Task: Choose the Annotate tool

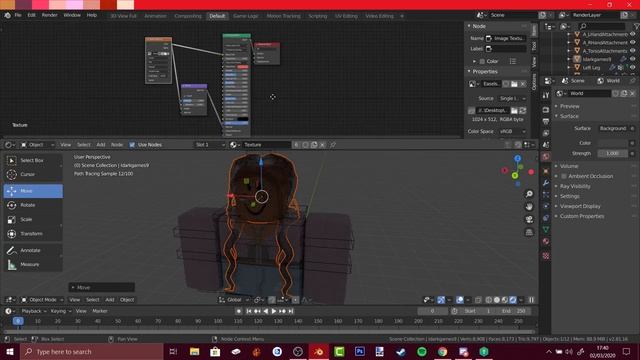Action: pos(33,250)
